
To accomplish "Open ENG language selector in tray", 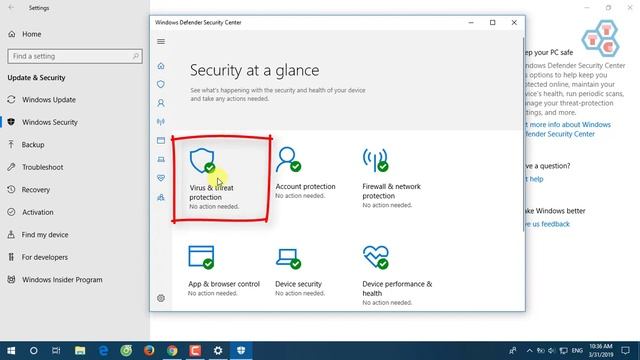I will tap(577, 351).
